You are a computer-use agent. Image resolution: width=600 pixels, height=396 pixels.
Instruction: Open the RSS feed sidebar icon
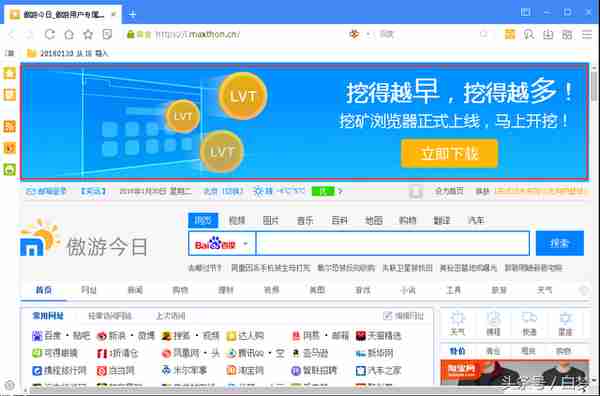click(x=10, y=126)
